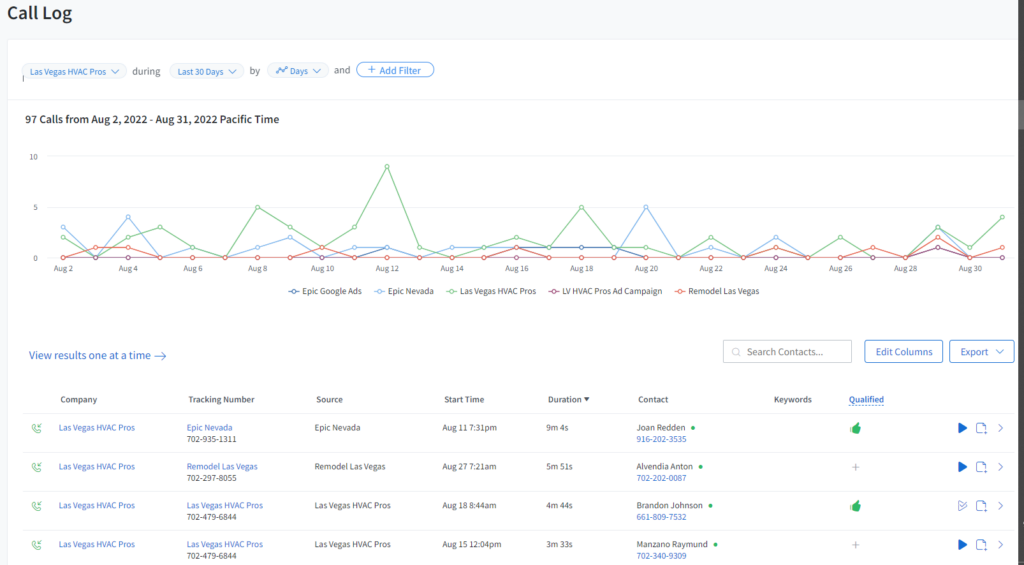The height and width of the screenshot is (565, 1024).
Task: Play the Joan Redden call recording
Action: [962, 428]
